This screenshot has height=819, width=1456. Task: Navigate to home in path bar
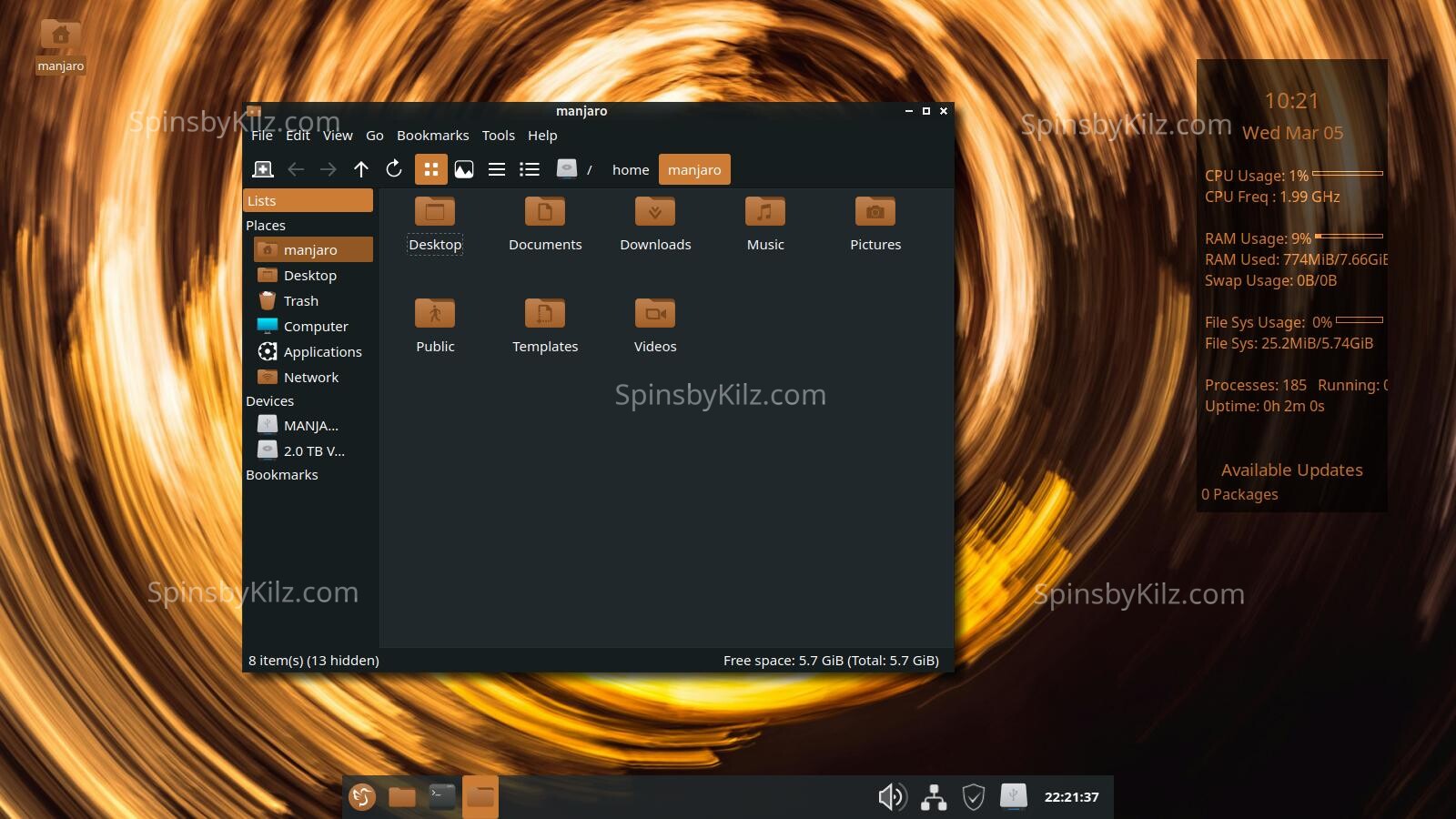[631, 169]
